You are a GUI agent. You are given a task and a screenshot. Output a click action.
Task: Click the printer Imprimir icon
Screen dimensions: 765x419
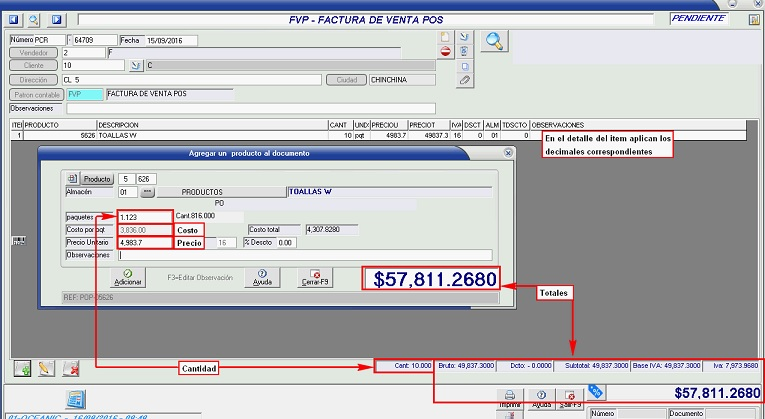[x=510, y=395]
